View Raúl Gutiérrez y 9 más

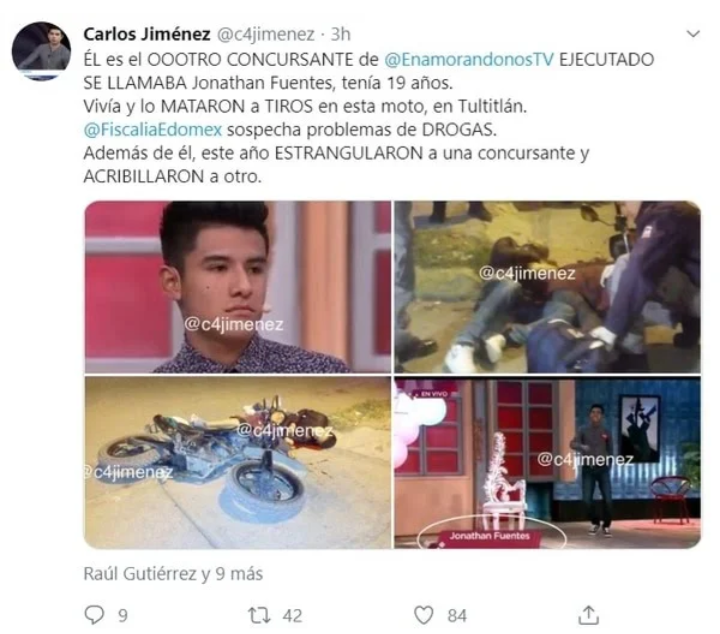[x=173, y=574]
